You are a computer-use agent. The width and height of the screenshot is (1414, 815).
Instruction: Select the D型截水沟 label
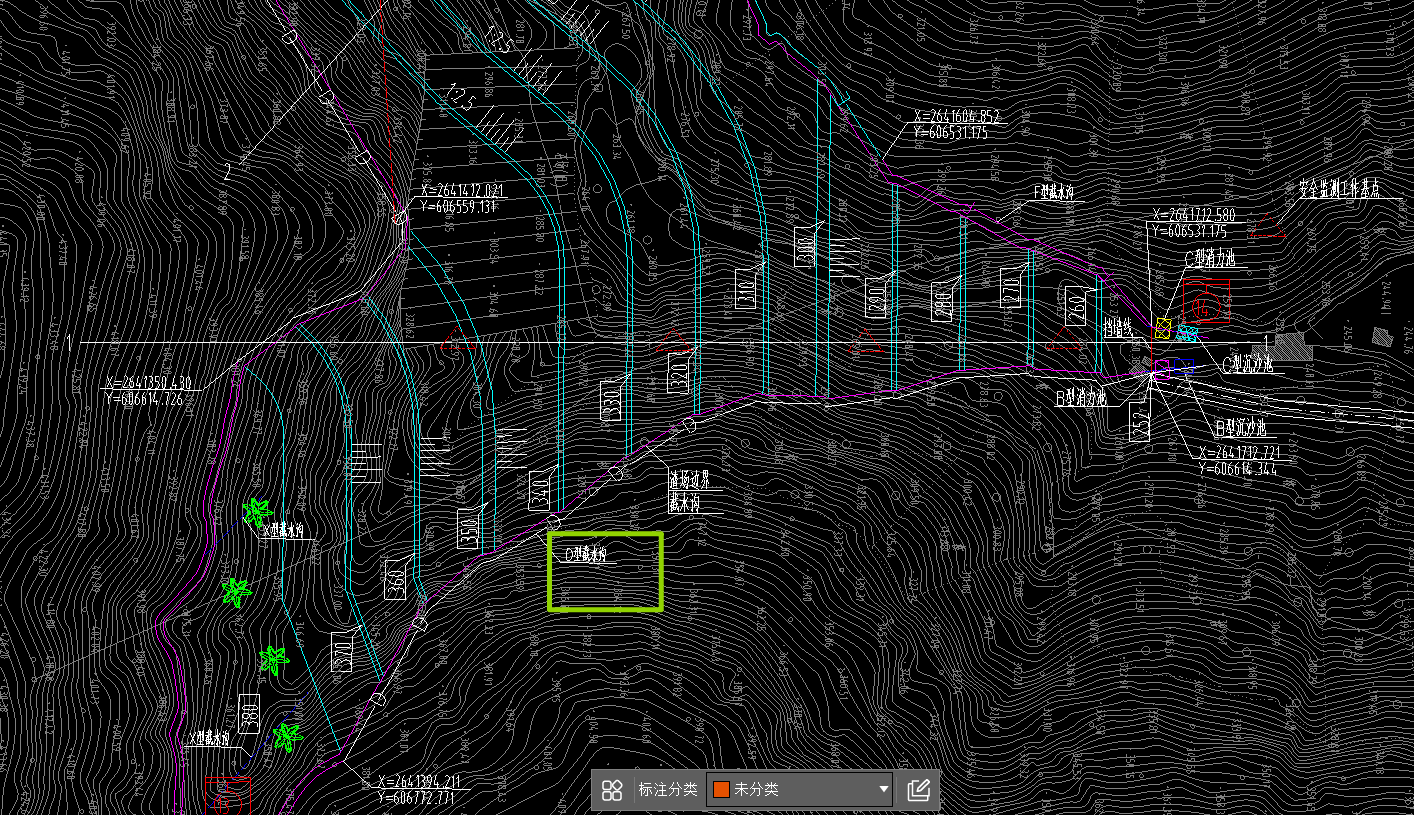click(587, 554)
